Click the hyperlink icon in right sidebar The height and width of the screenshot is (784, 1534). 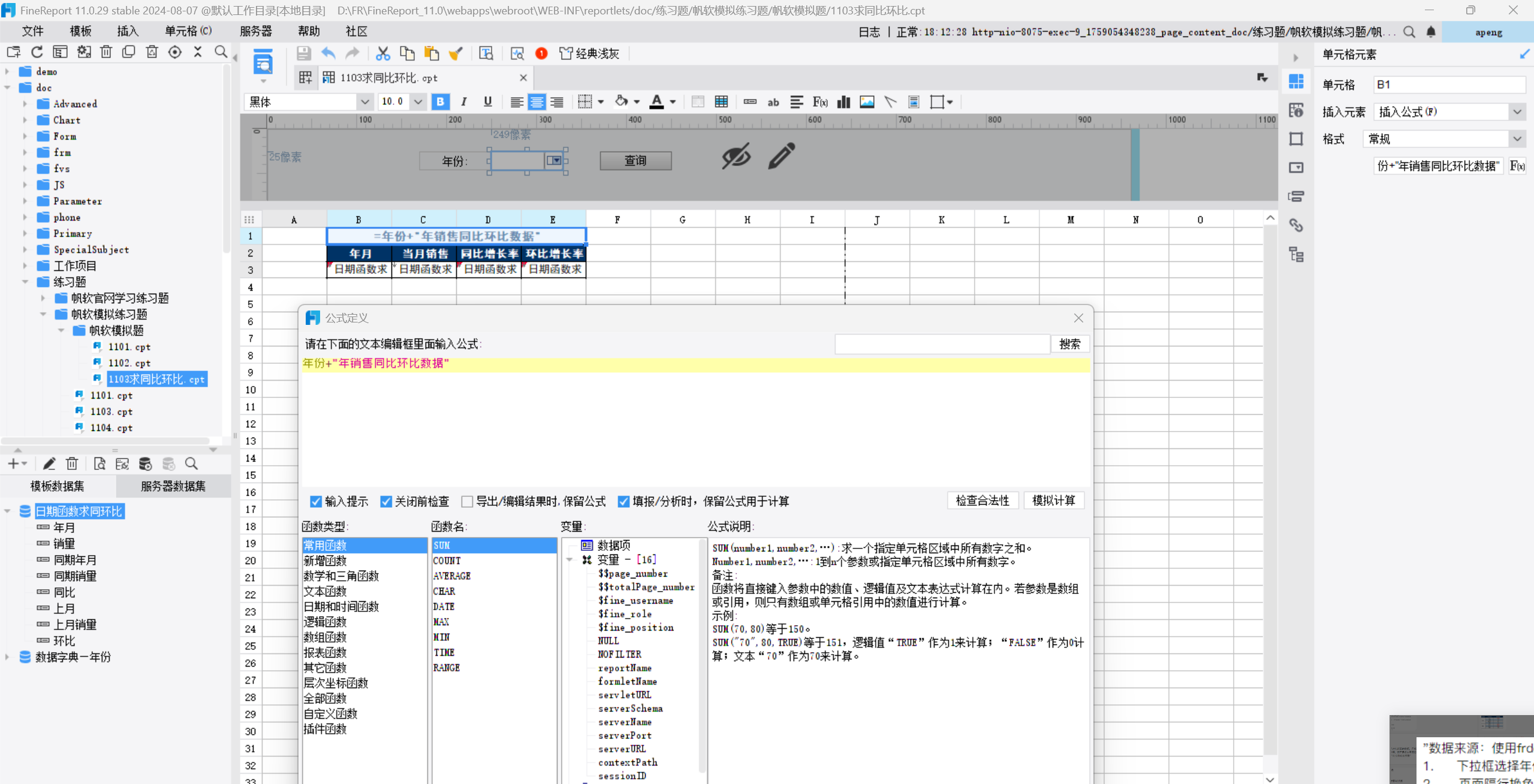1296,225
